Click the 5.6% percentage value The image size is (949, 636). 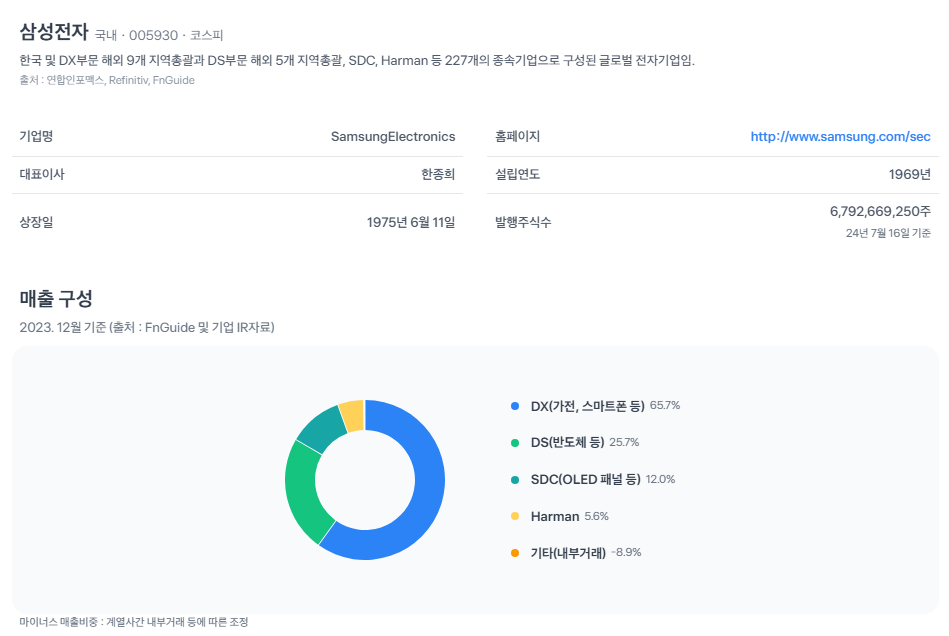596,516
